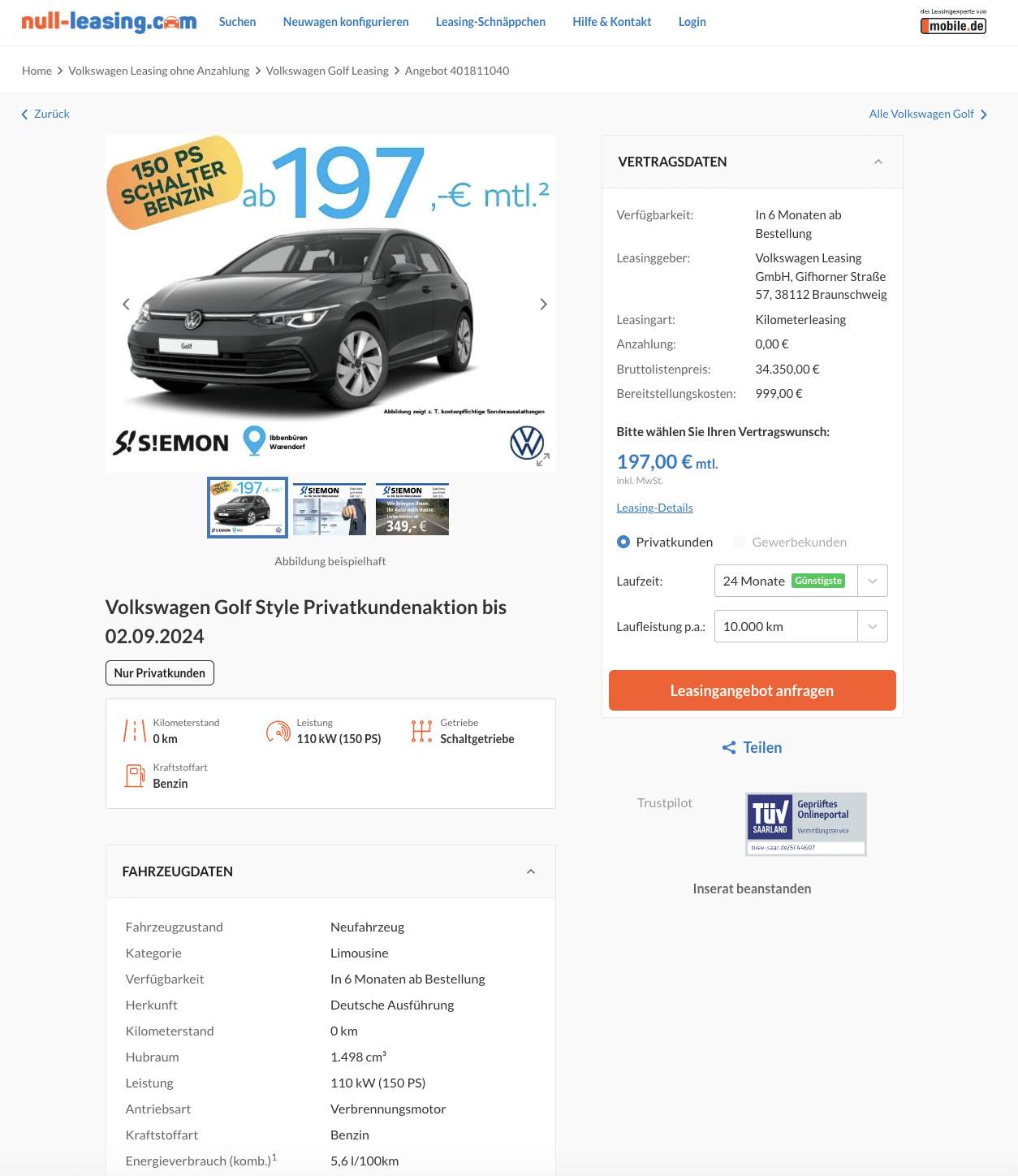This screenshot has width=1018, height=1176.
Task: Click the Teilen share icon
Action: tap(729, 748)
